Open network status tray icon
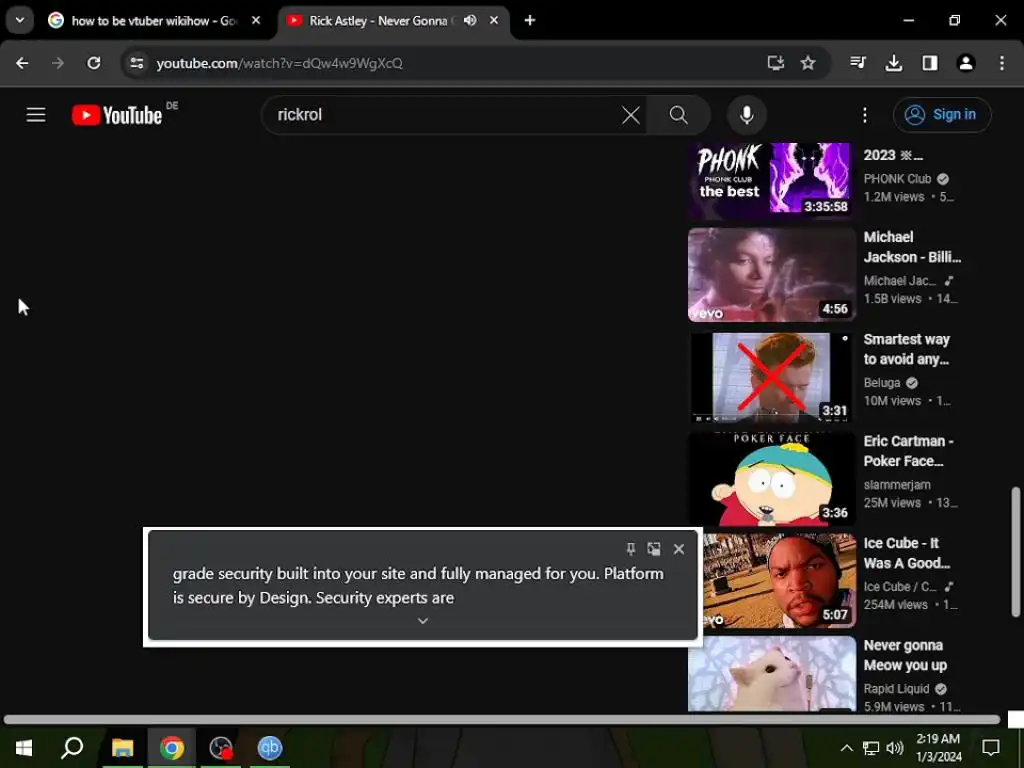Viewport: 1024px width, 768px height. pyautogui.click(x=871, y=748)
